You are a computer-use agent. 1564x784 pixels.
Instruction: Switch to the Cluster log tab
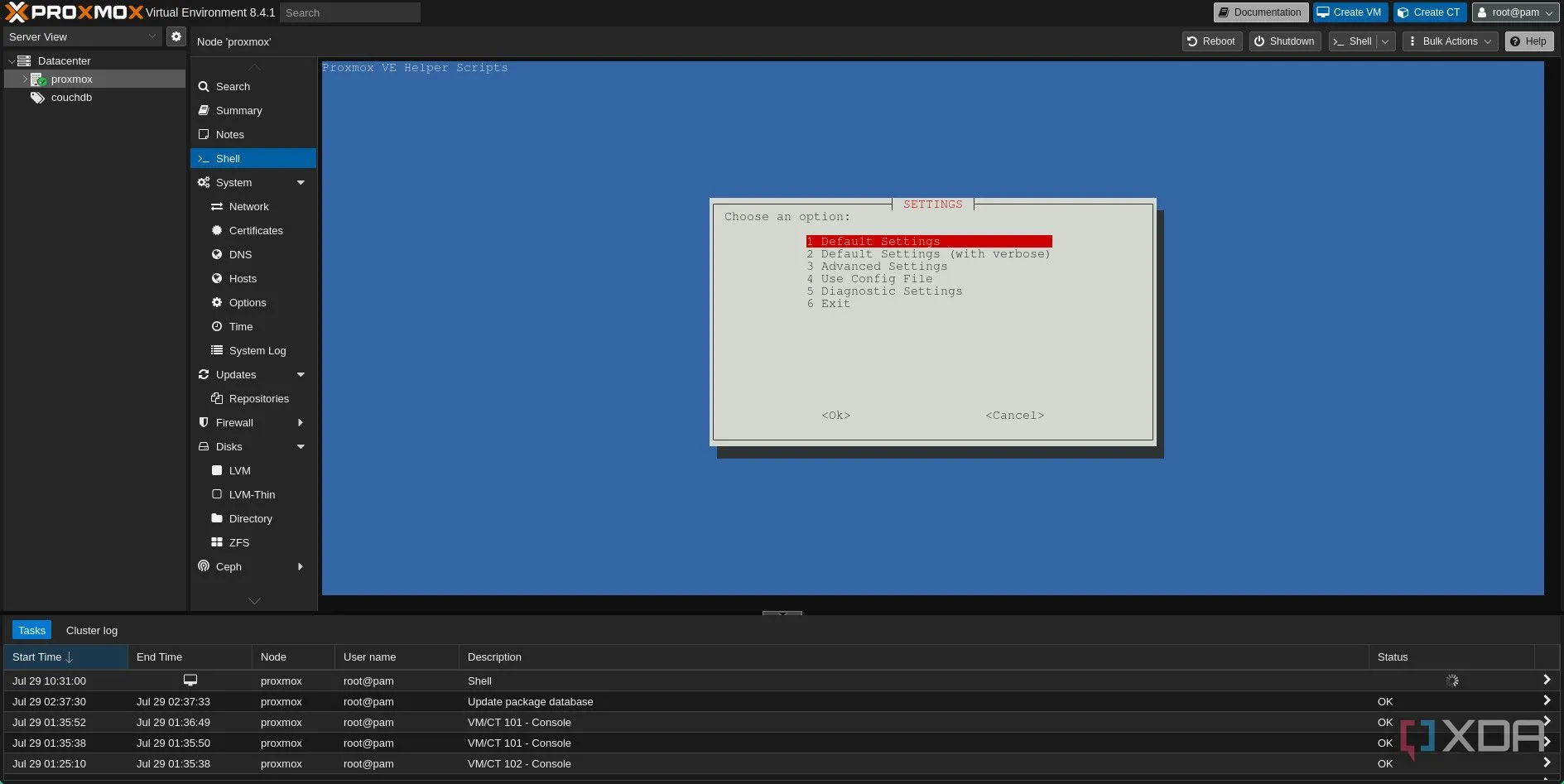coord(92,630)
